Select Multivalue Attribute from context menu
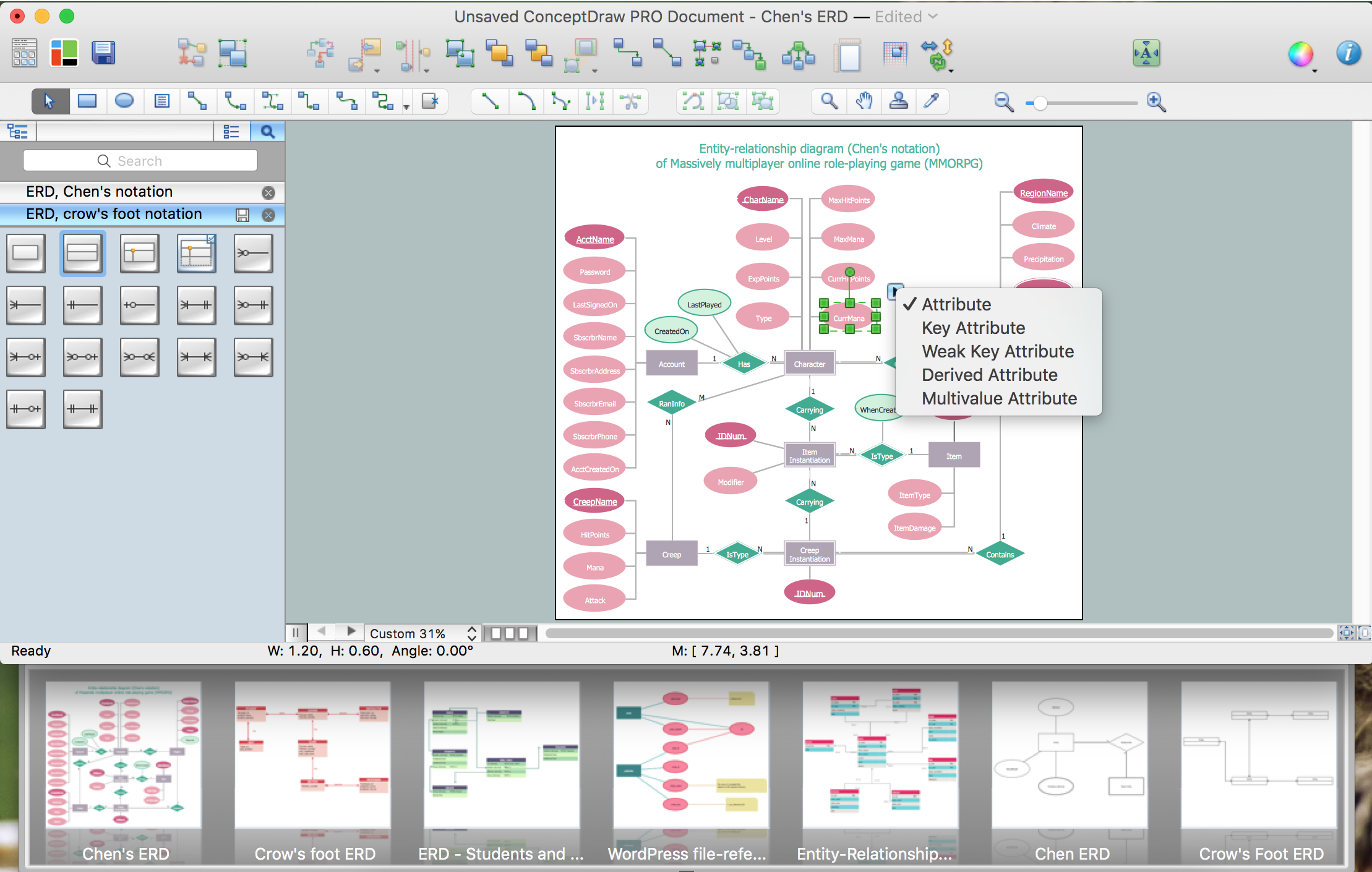The width and height of the screenshot is (1372, 872). coord(999,397)
